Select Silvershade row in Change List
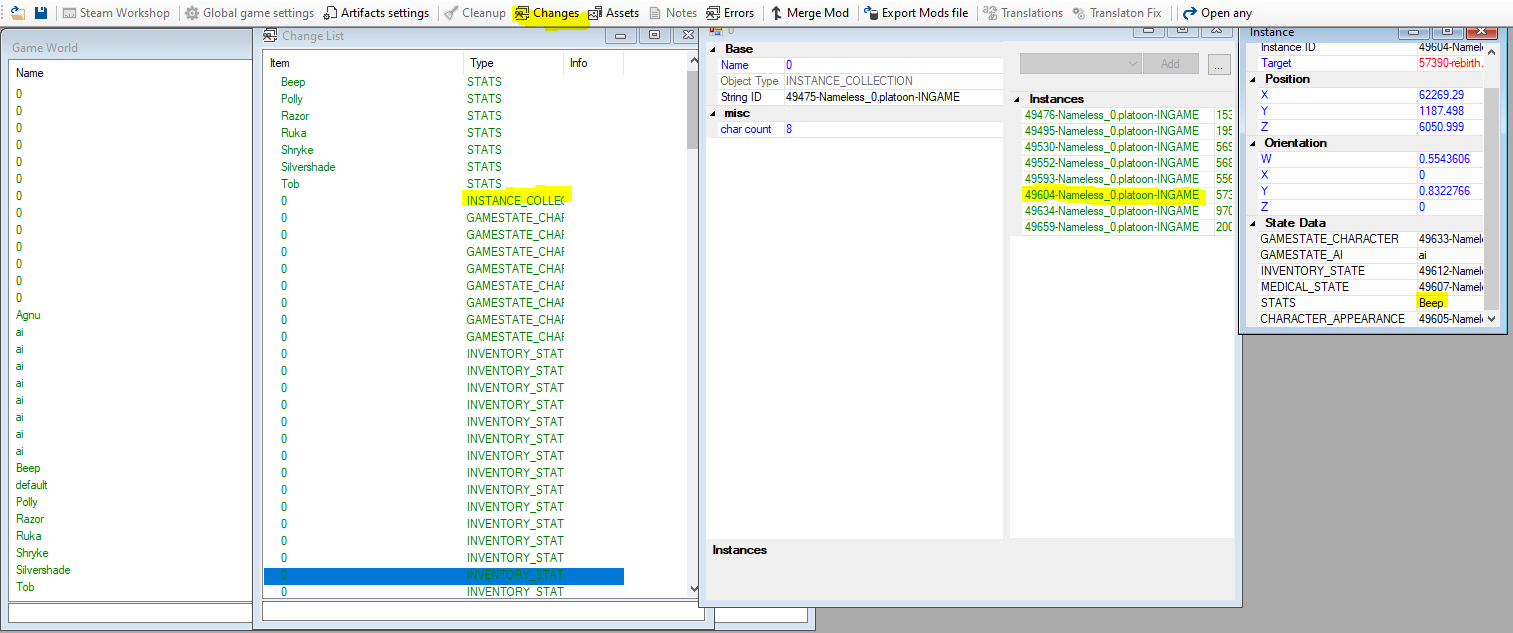The height and width of the screenshot is (633, 1513). (x=444, y=167)
